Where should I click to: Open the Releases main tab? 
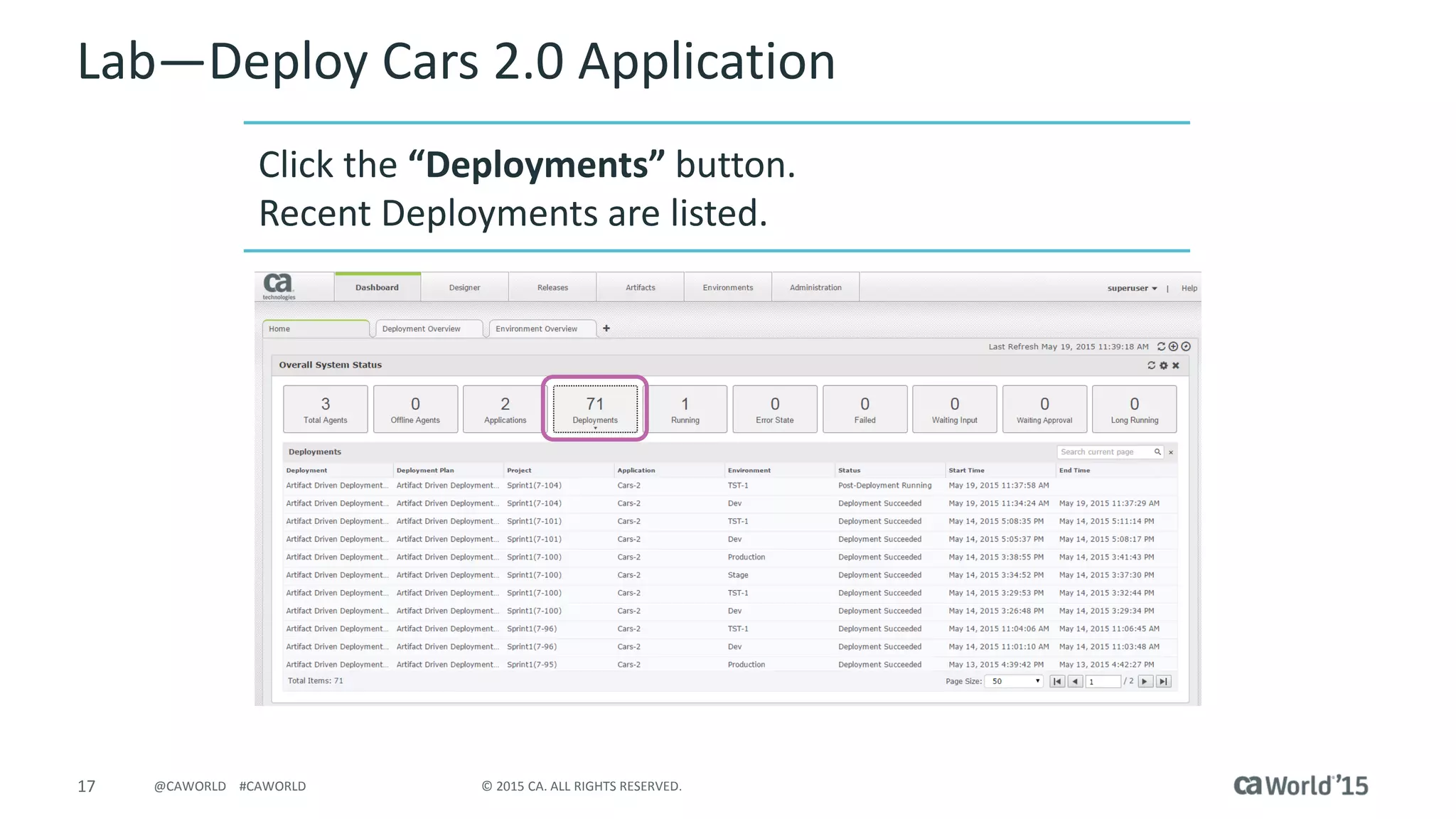552,287
